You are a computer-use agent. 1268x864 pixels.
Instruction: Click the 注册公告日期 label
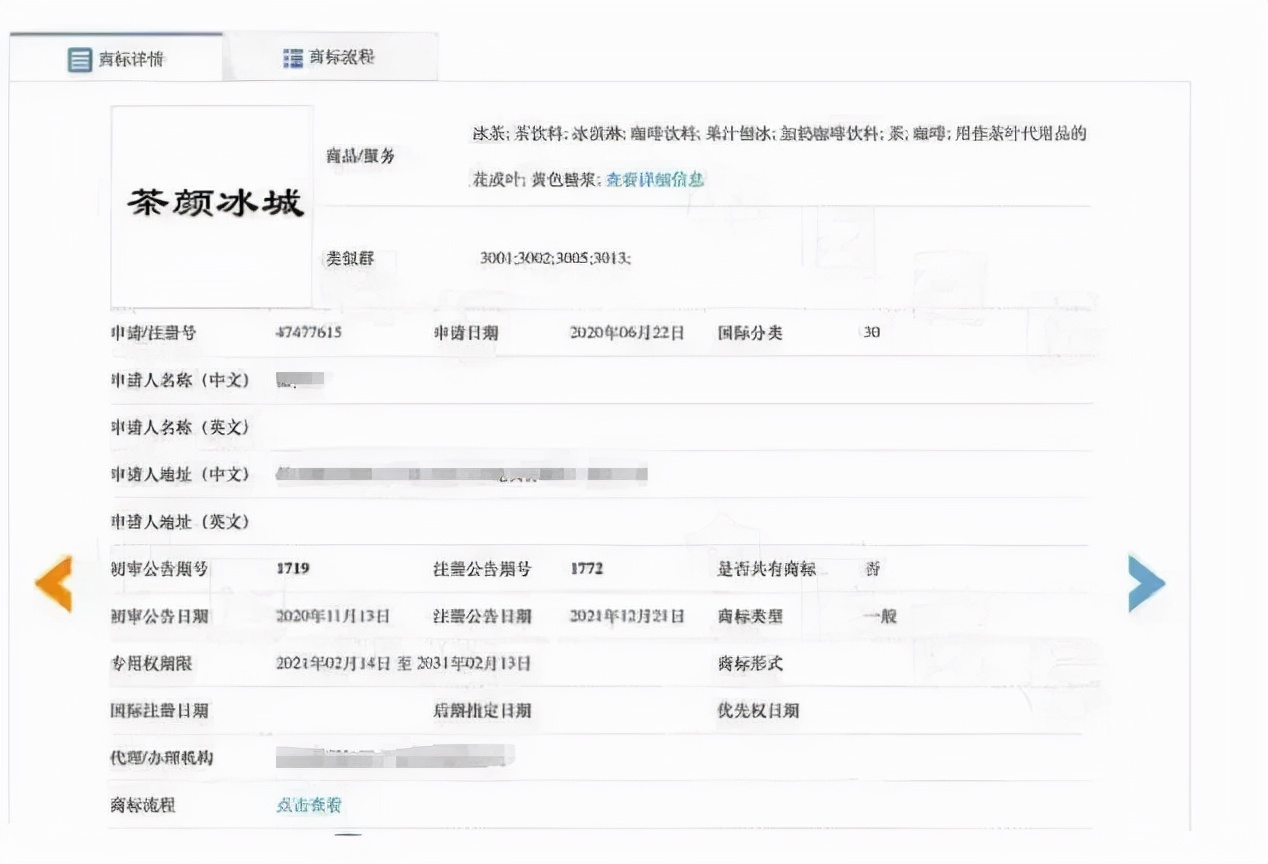(x=482, y=616)
